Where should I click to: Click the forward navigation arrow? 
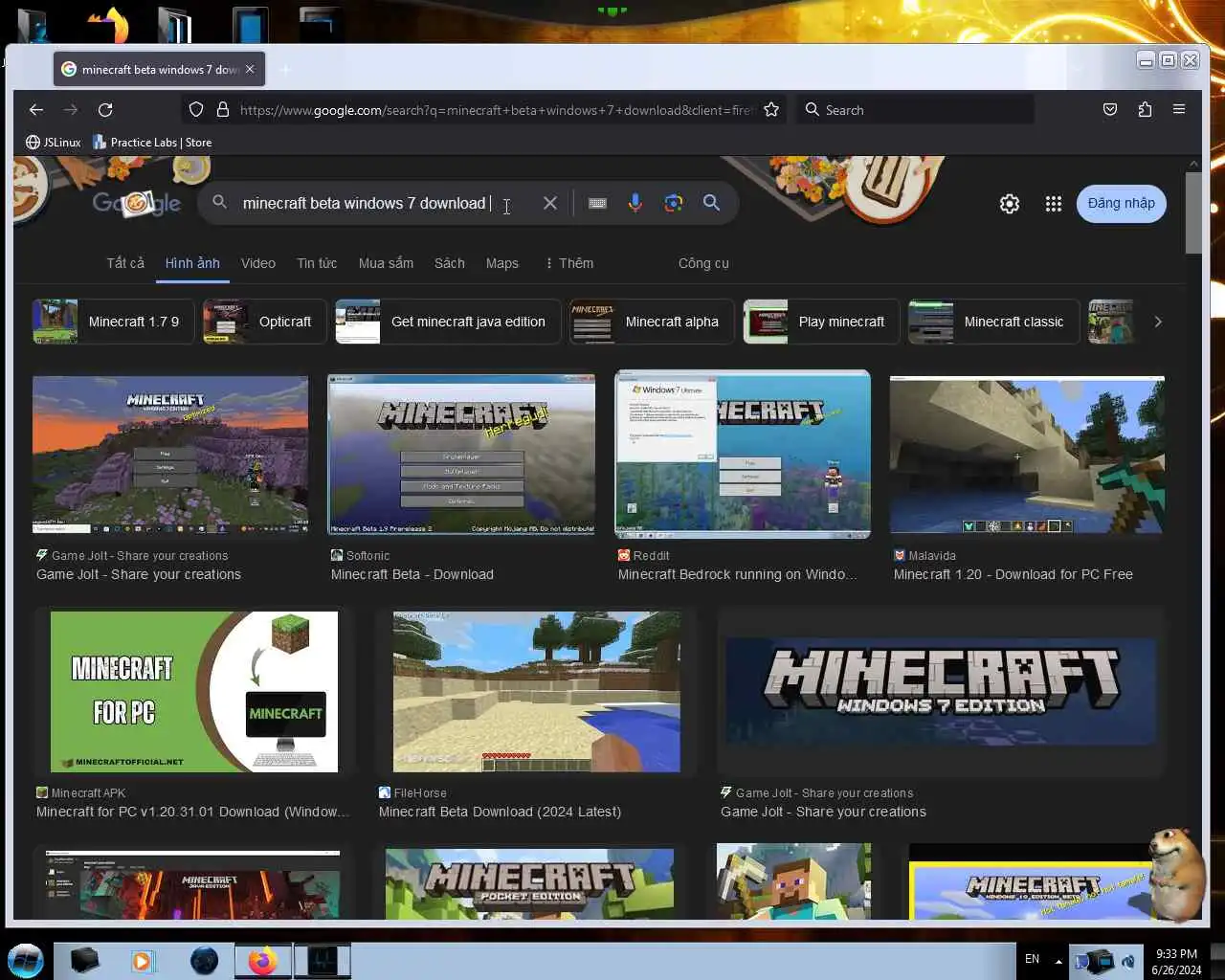pos(71,110)
